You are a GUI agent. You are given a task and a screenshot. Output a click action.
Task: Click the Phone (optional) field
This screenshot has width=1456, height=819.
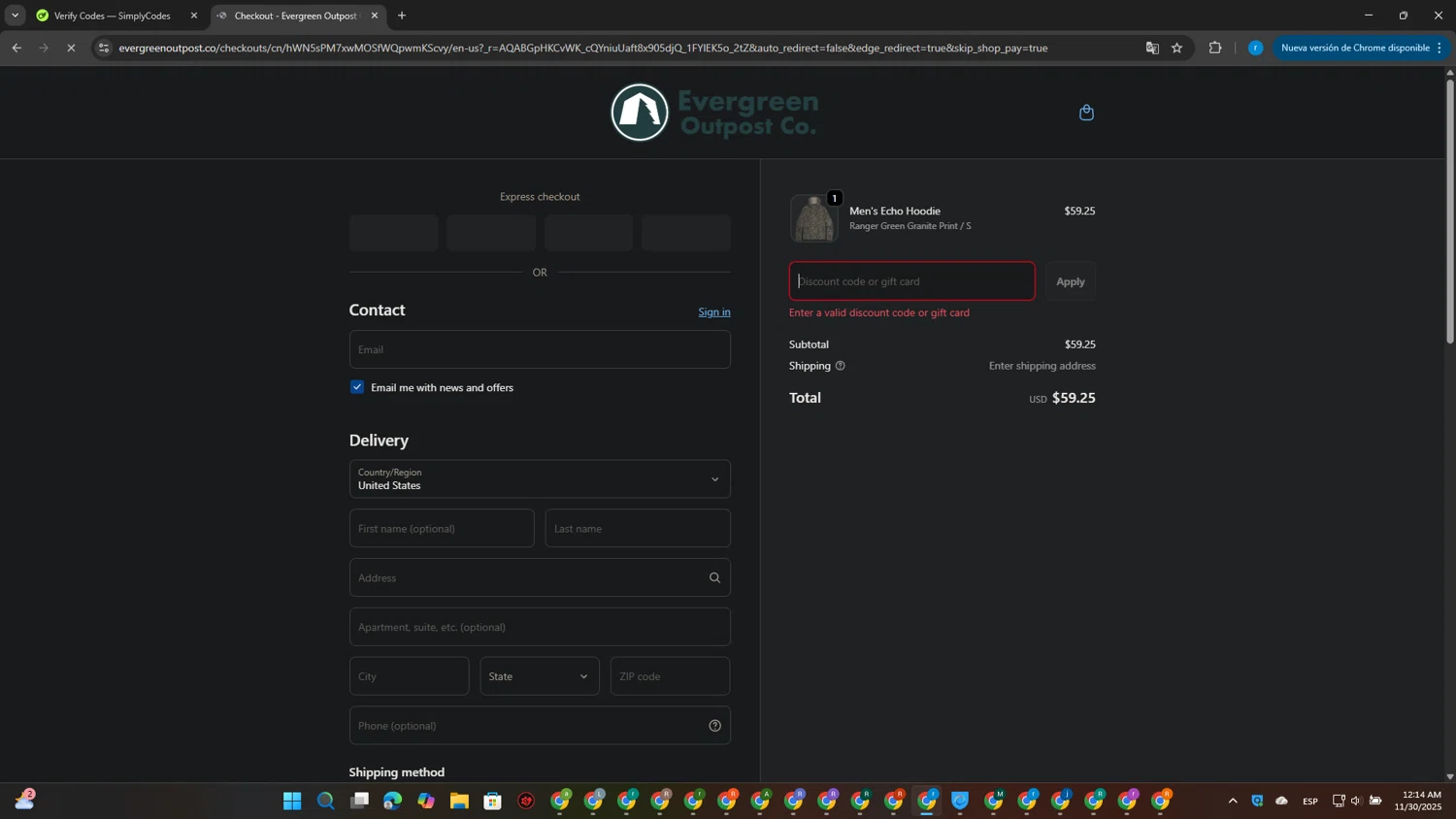pyautogui.click(x=540, y=726)
